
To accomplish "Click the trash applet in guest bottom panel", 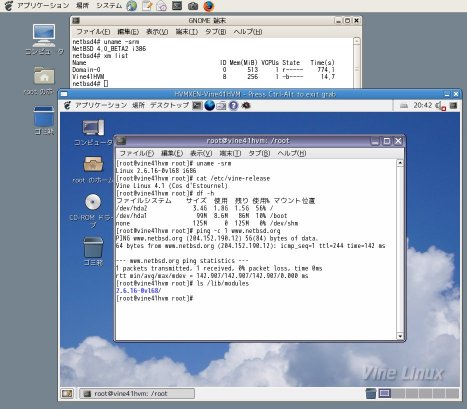I will [371, 393].
